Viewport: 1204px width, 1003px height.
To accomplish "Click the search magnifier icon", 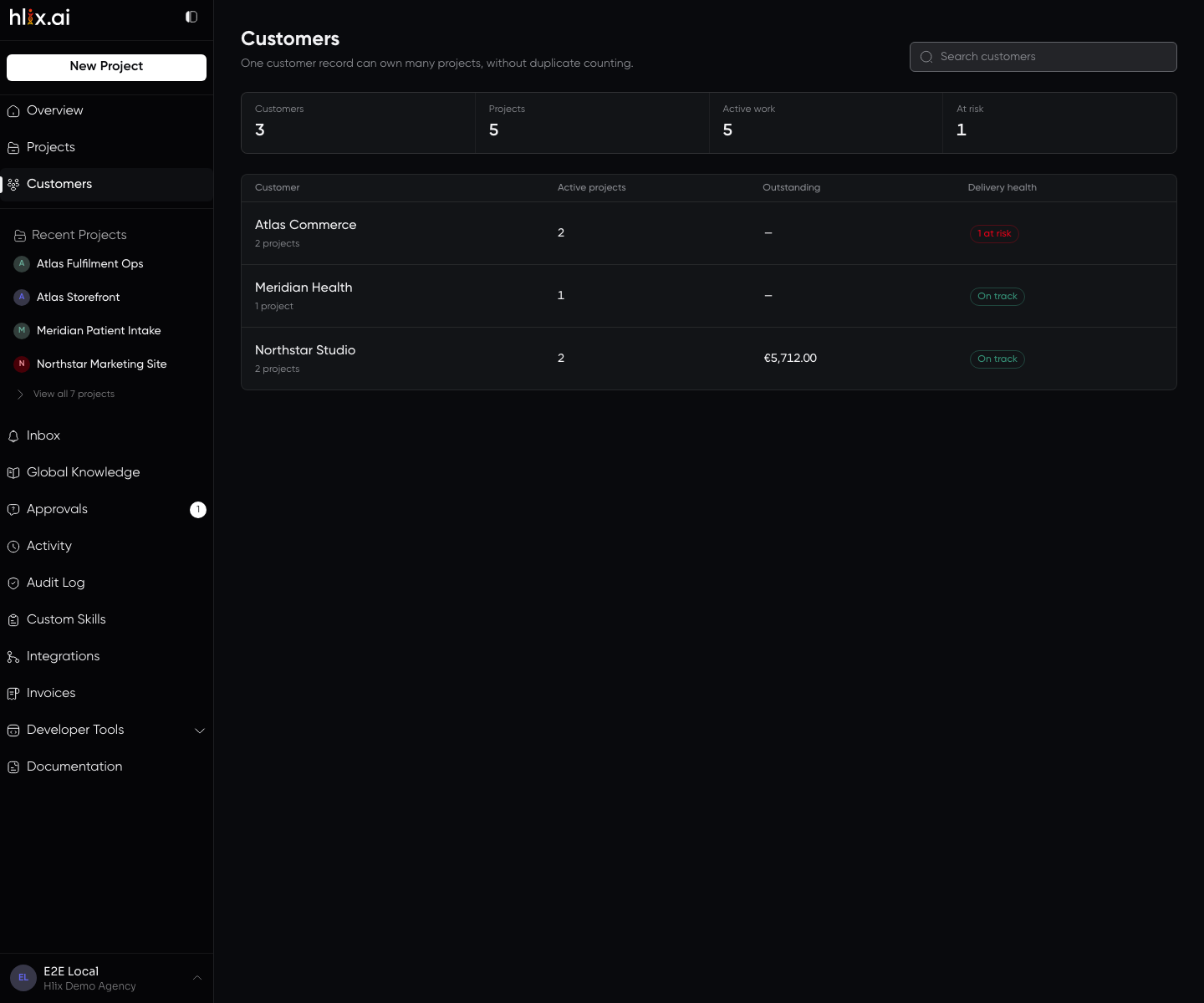I will (x=926, y=57).
